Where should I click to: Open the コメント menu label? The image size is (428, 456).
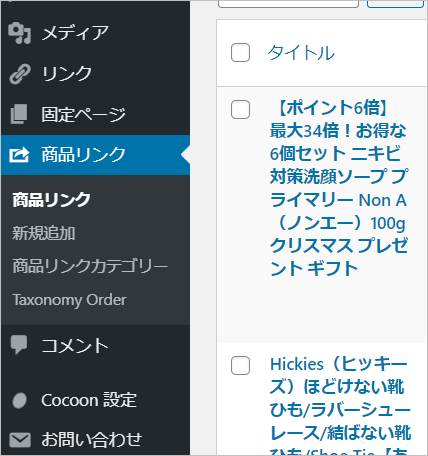(75, 345)
